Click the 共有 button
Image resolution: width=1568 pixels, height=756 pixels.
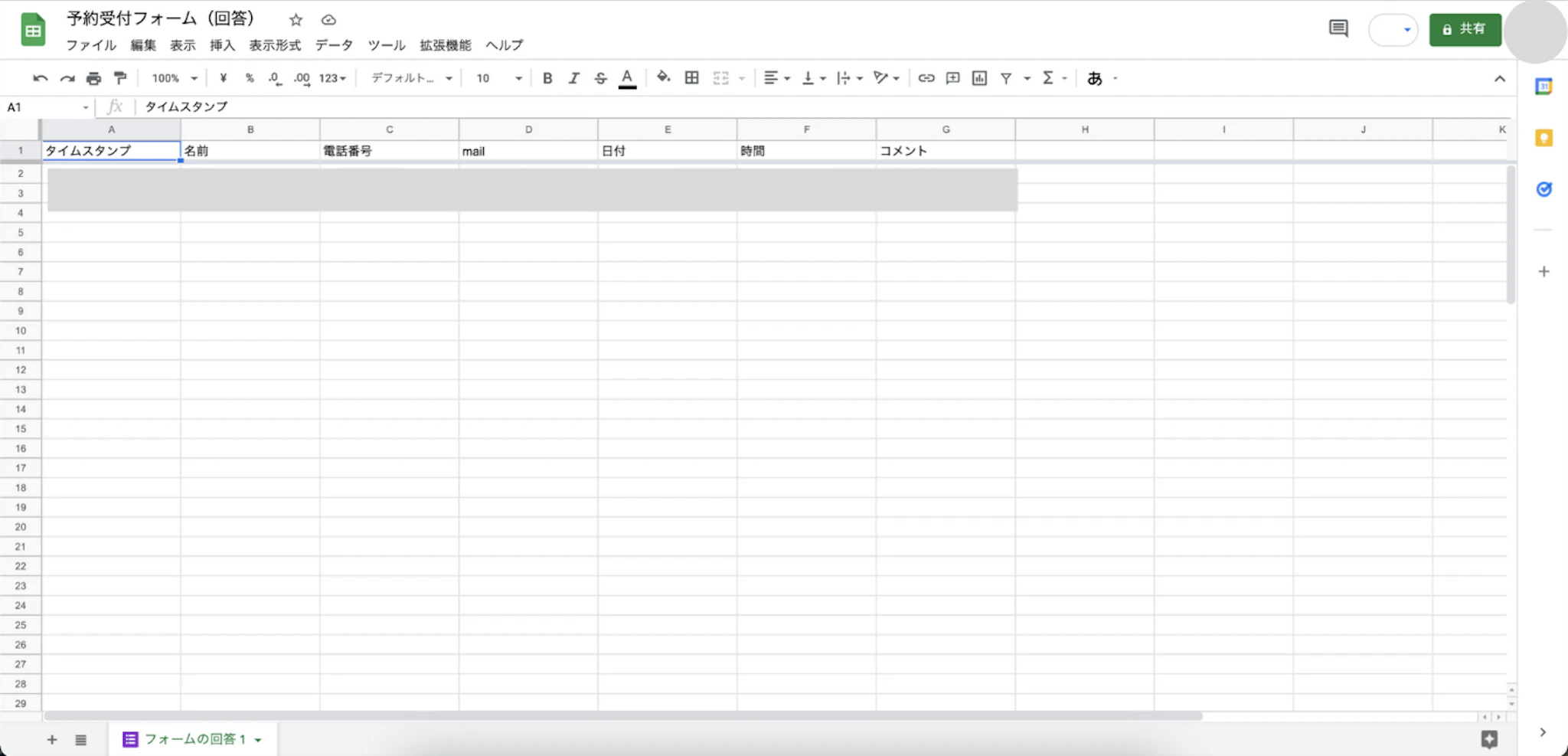[x=1463, y=29]
